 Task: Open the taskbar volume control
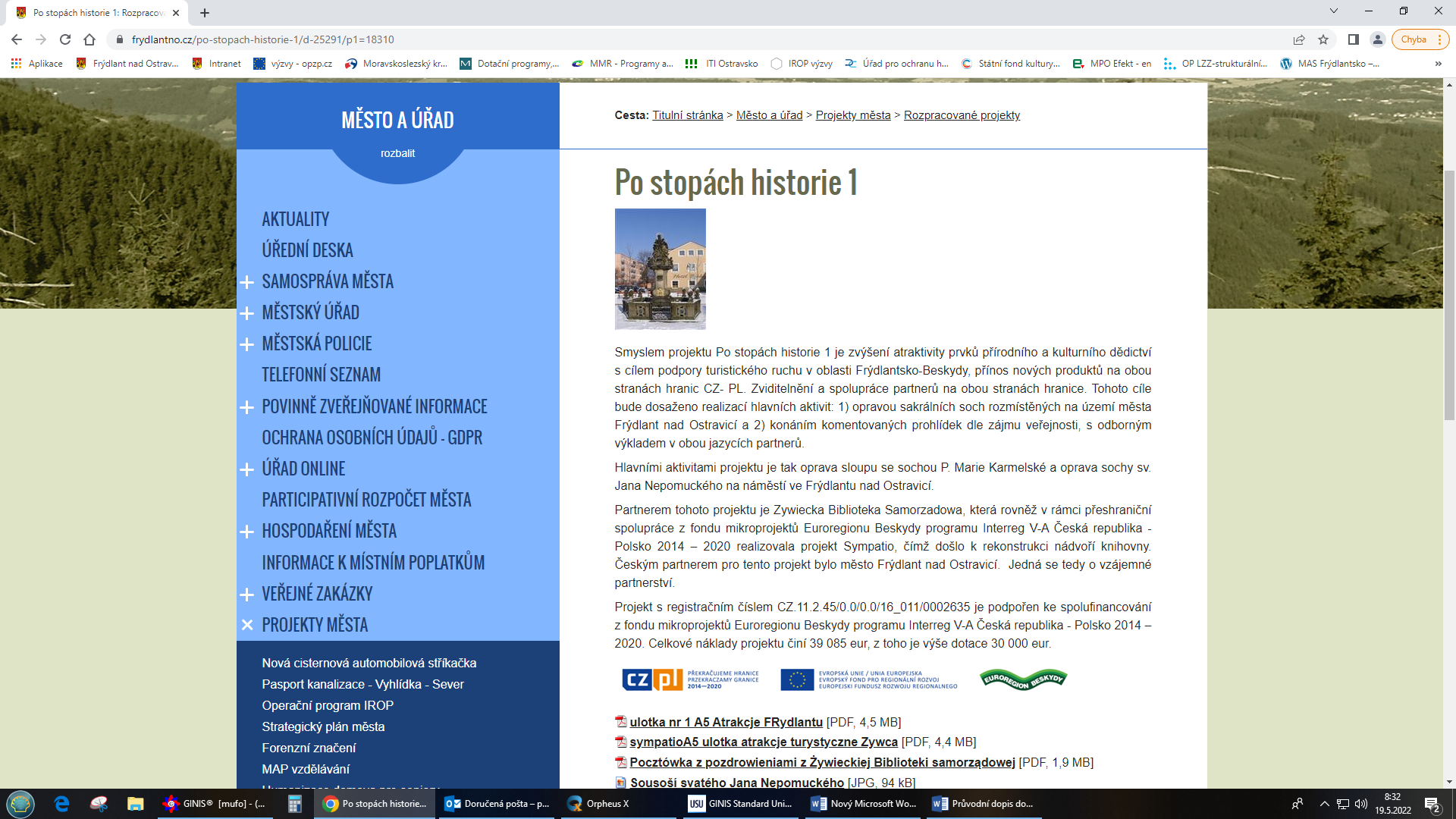click(x=1361, y=804)
